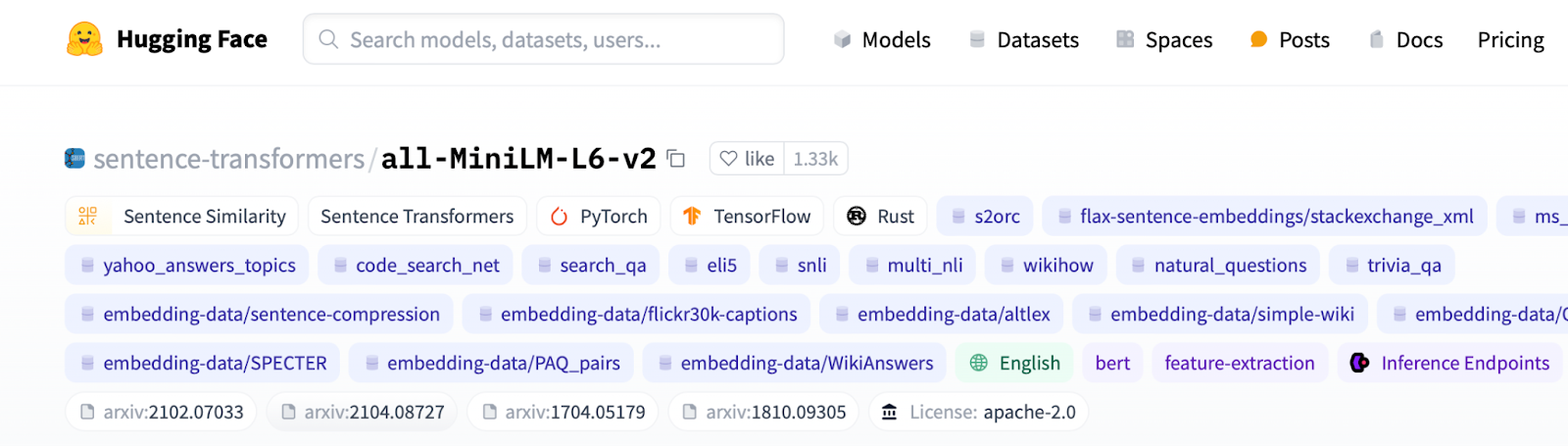Click the eli5 dataset icon
Screen dimensions: 1568x446
point(691,266)
